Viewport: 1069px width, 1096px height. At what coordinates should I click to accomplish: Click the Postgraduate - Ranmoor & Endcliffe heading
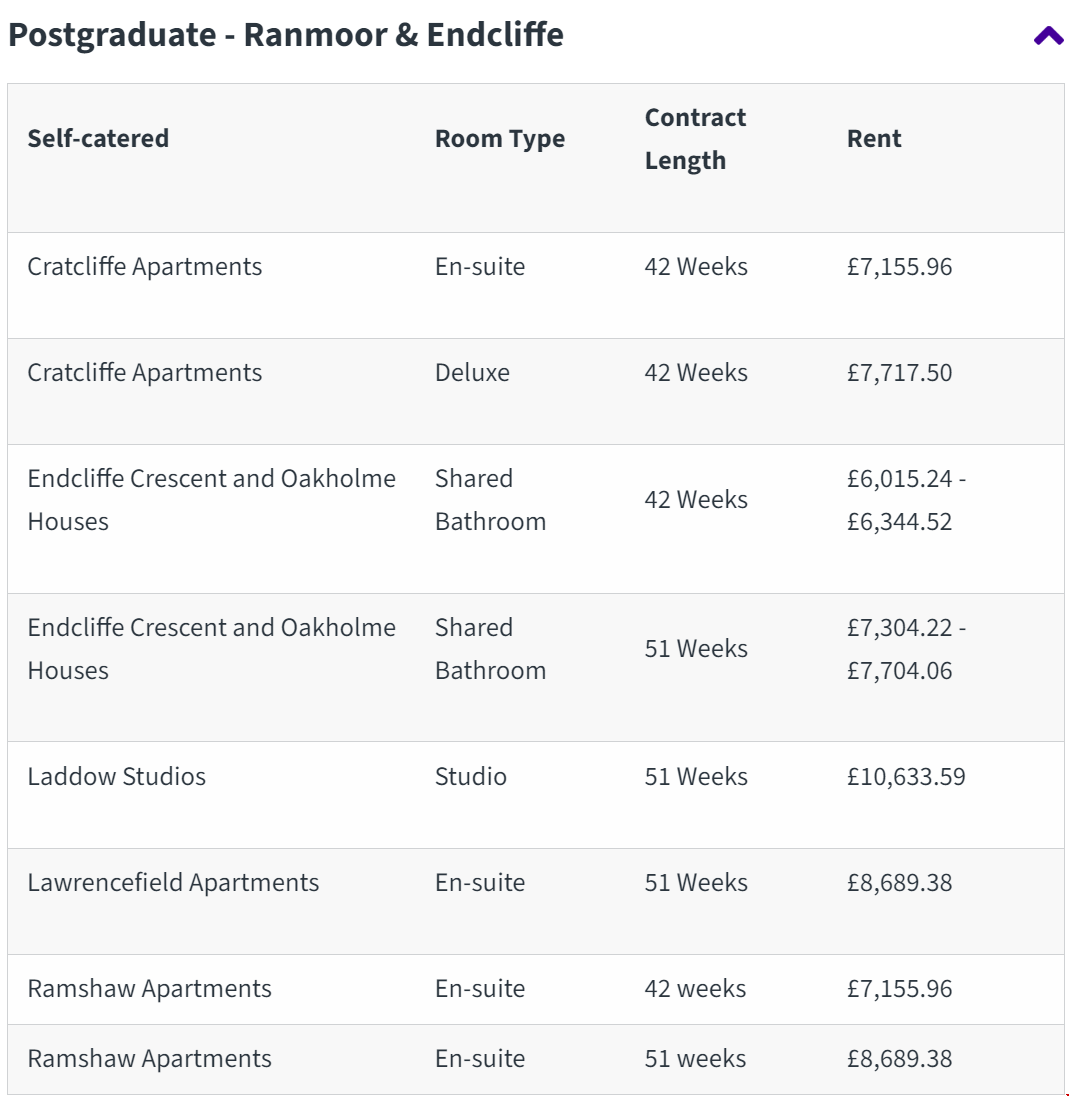pos(285,35)
